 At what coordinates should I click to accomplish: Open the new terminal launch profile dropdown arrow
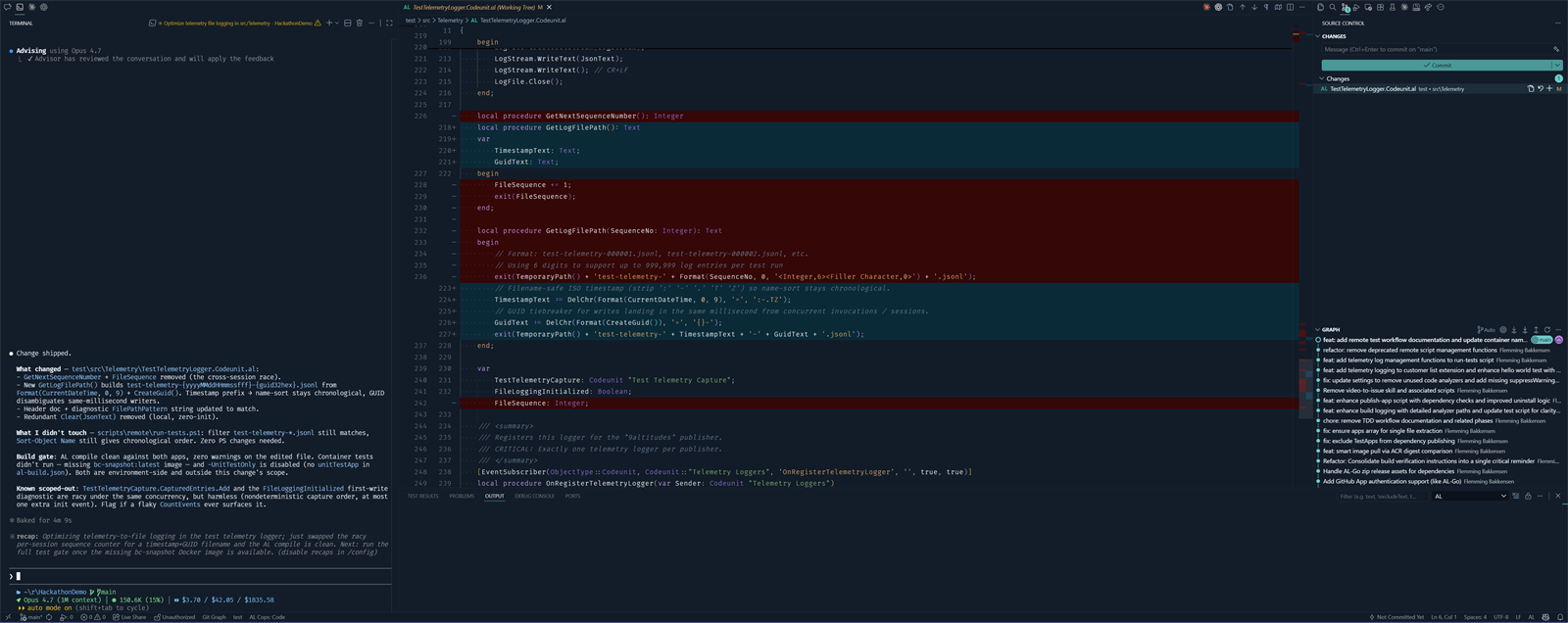(337, 23)
